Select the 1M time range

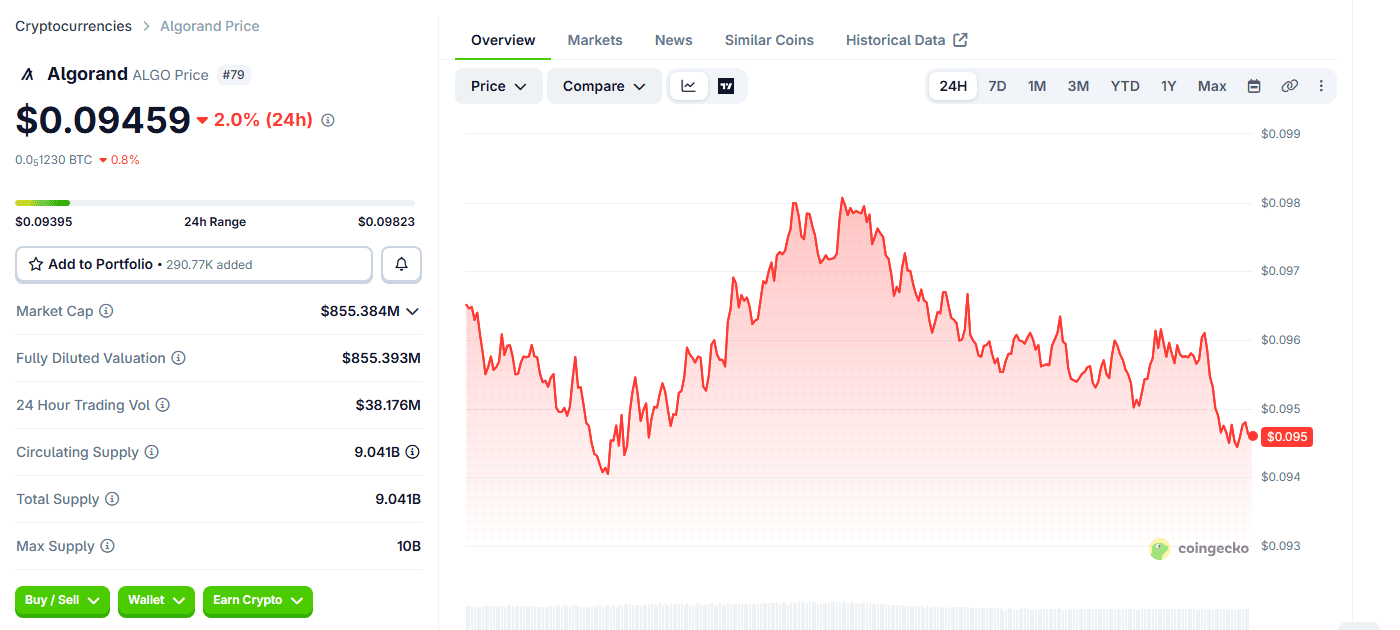pos(1037,86)
